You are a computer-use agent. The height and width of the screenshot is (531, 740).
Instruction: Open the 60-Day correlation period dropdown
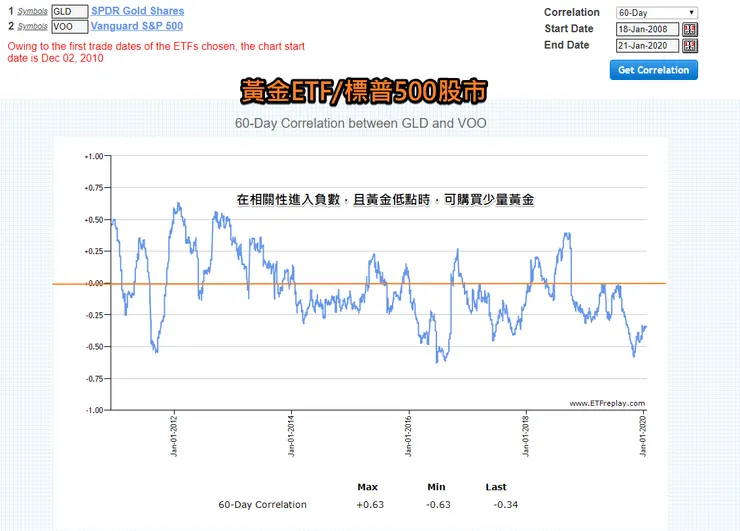pyautogui.click(x=656, y=13)
